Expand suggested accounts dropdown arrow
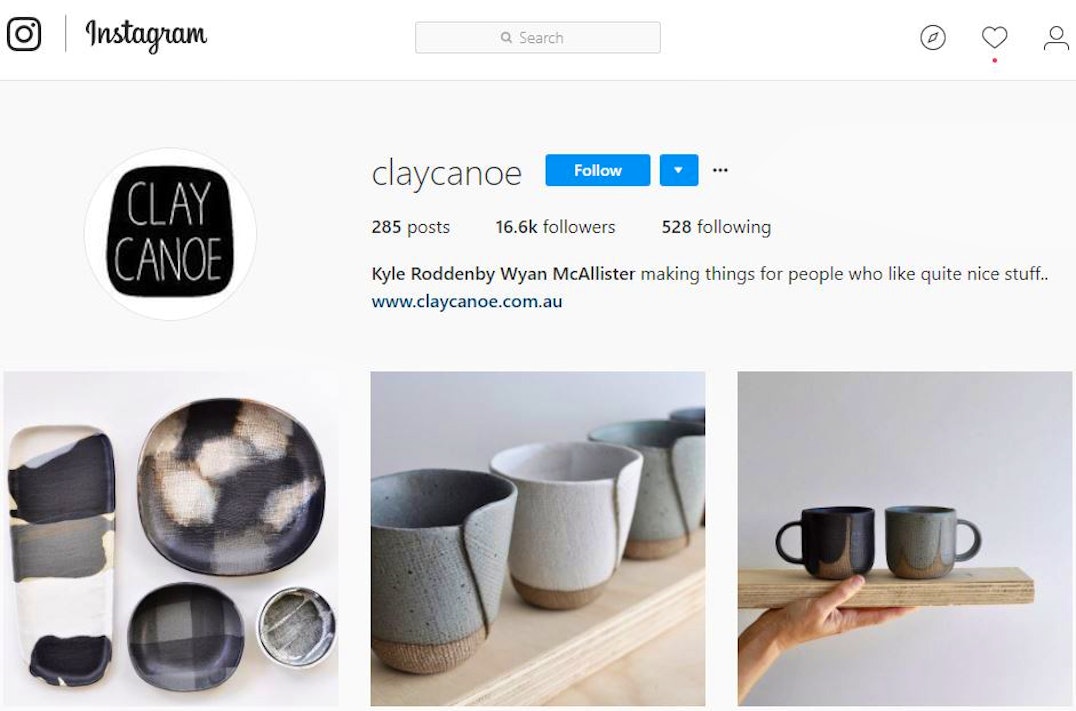 (679, 170)
